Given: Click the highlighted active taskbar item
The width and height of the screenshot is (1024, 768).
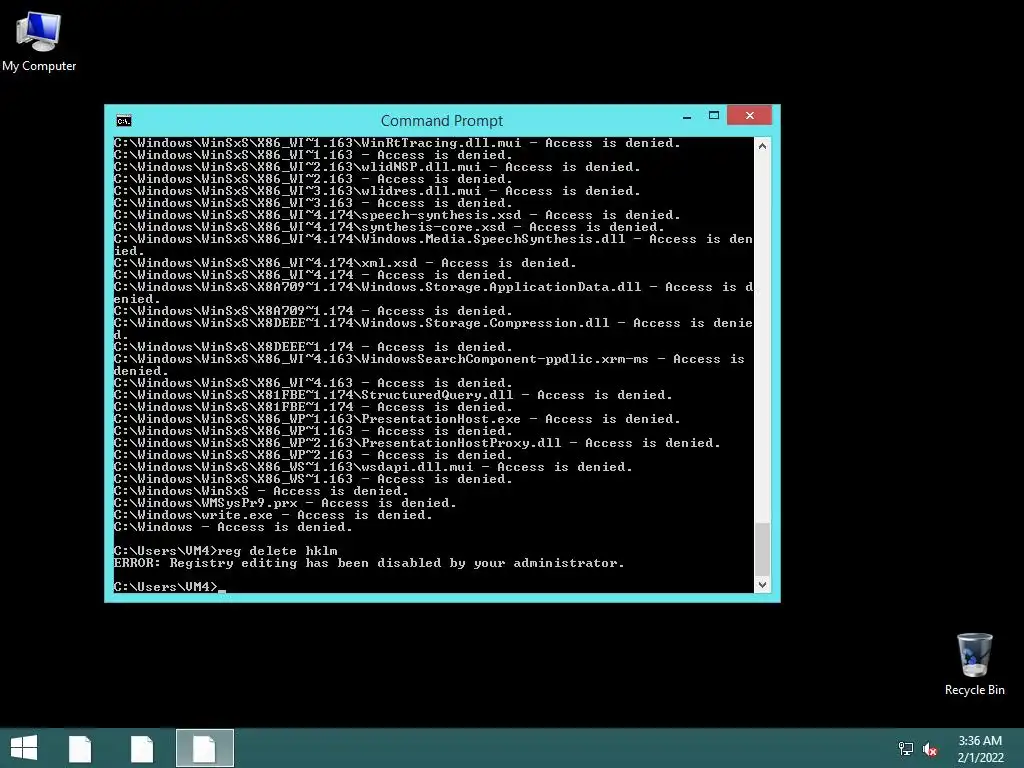Looking at the screenshot, I should pyautogui.click(x=204, y=748).
